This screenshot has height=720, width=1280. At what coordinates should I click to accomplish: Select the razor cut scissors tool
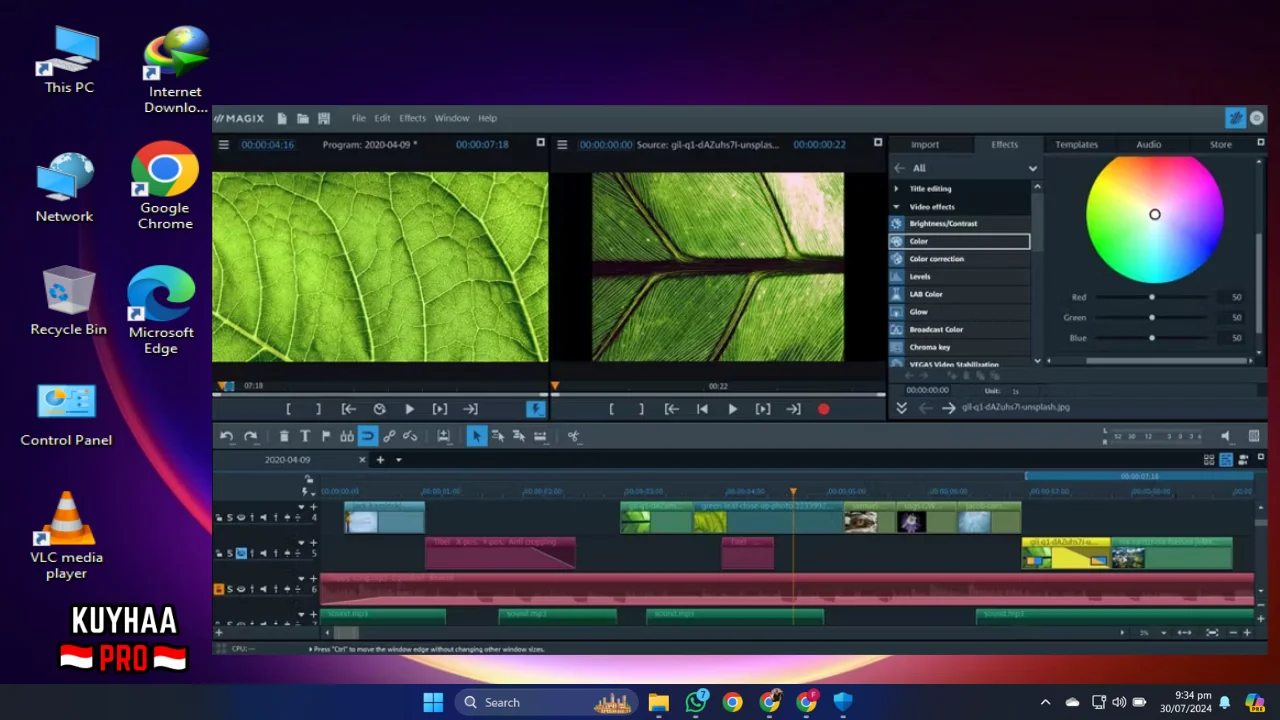[573, 436]
